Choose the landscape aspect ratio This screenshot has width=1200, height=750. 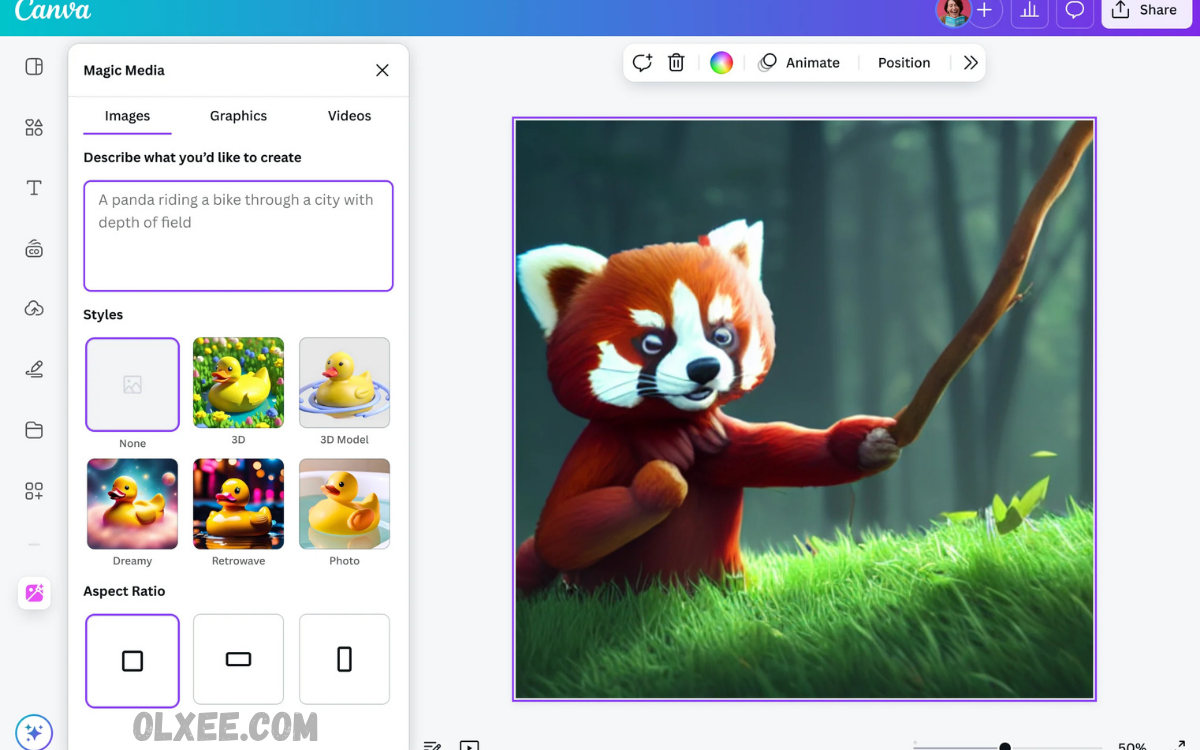coord(238,659)
